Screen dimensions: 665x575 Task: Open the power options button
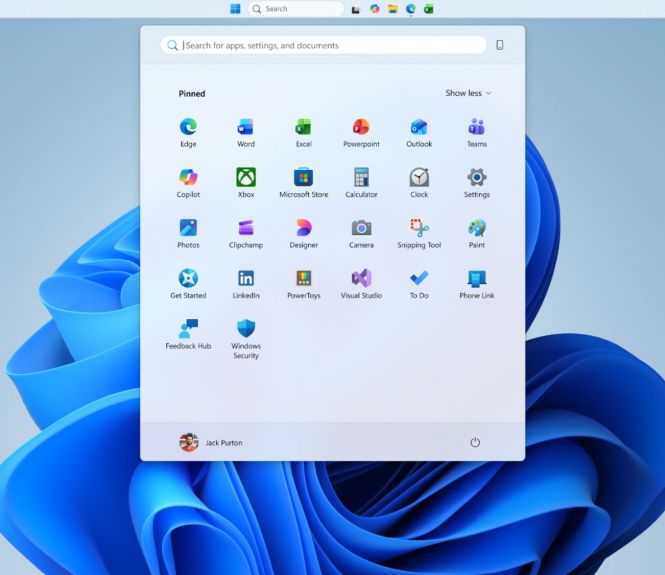point(475,442)
